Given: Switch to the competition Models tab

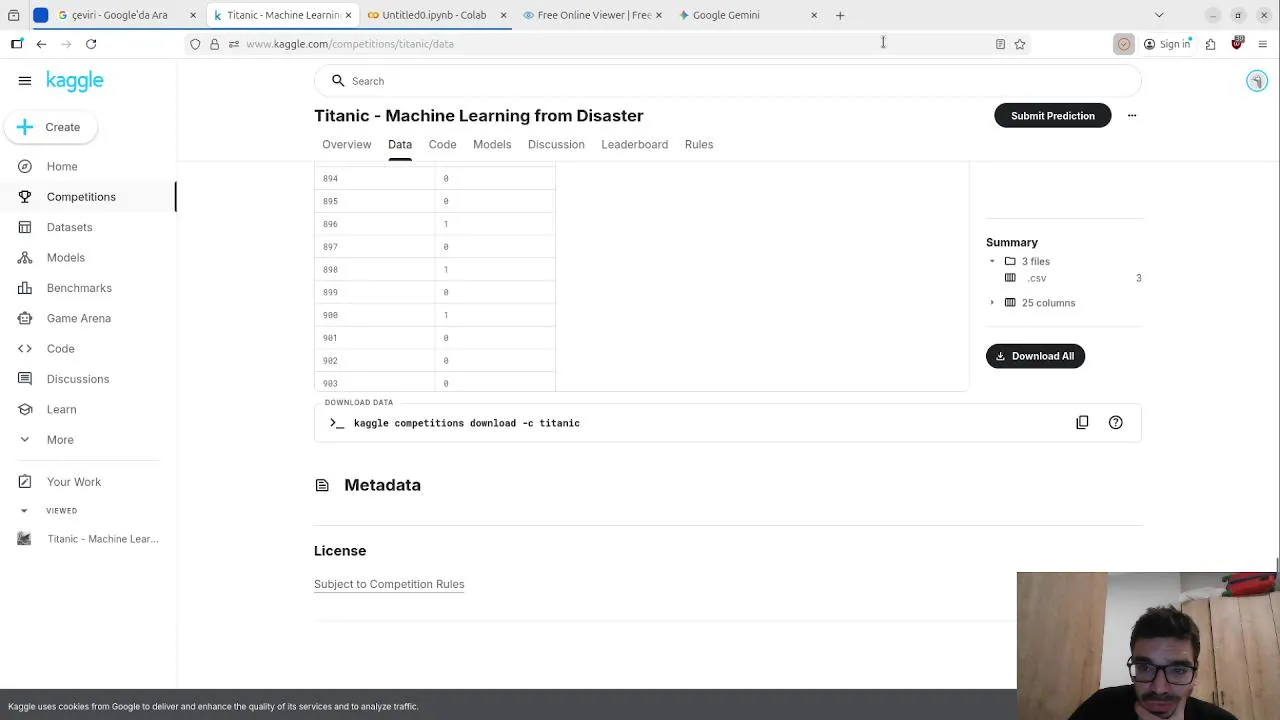Looking at the screenshot, I should click(492, 145).
